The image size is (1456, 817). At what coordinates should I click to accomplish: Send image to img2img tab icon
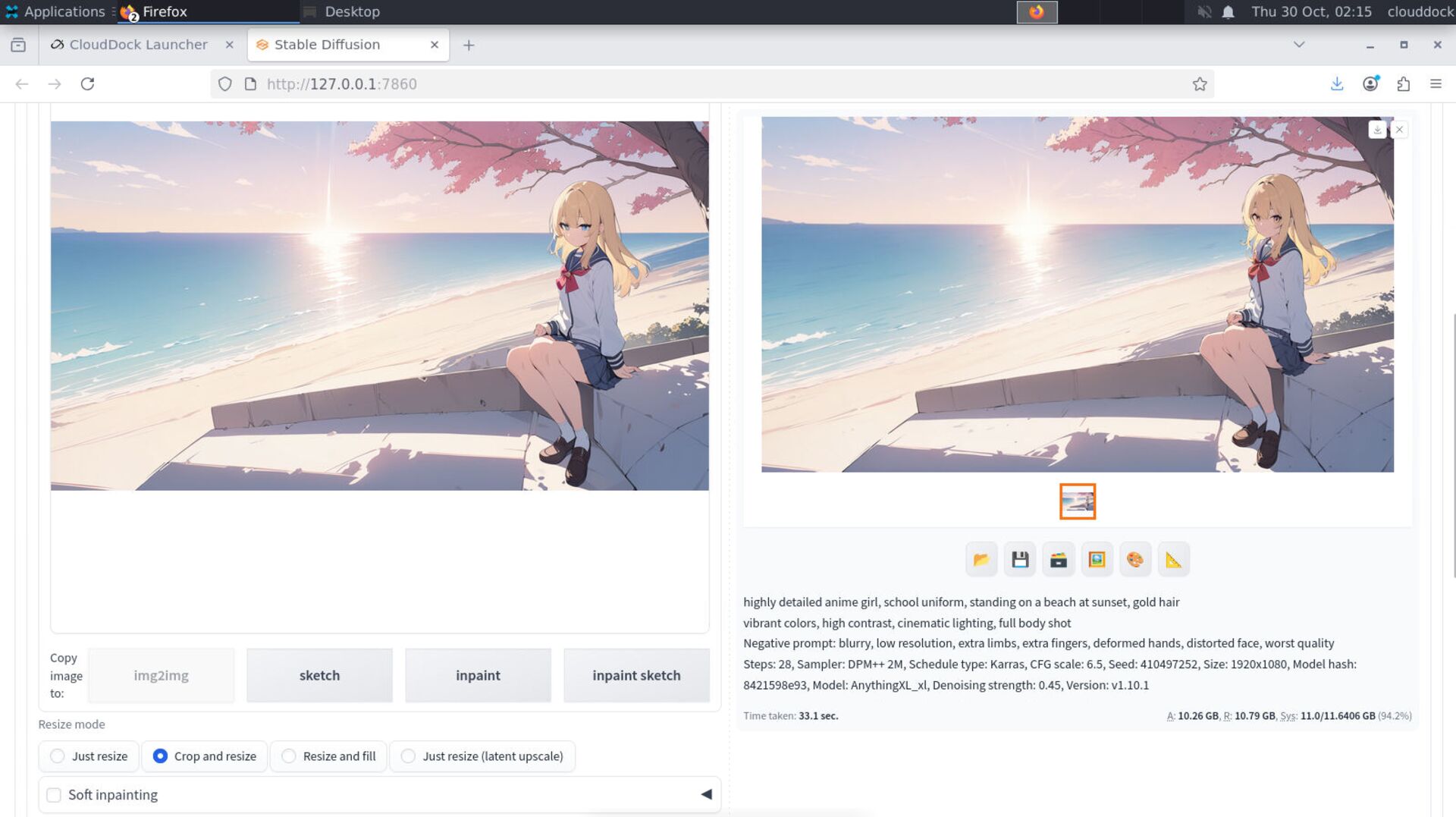[1097, 560]
